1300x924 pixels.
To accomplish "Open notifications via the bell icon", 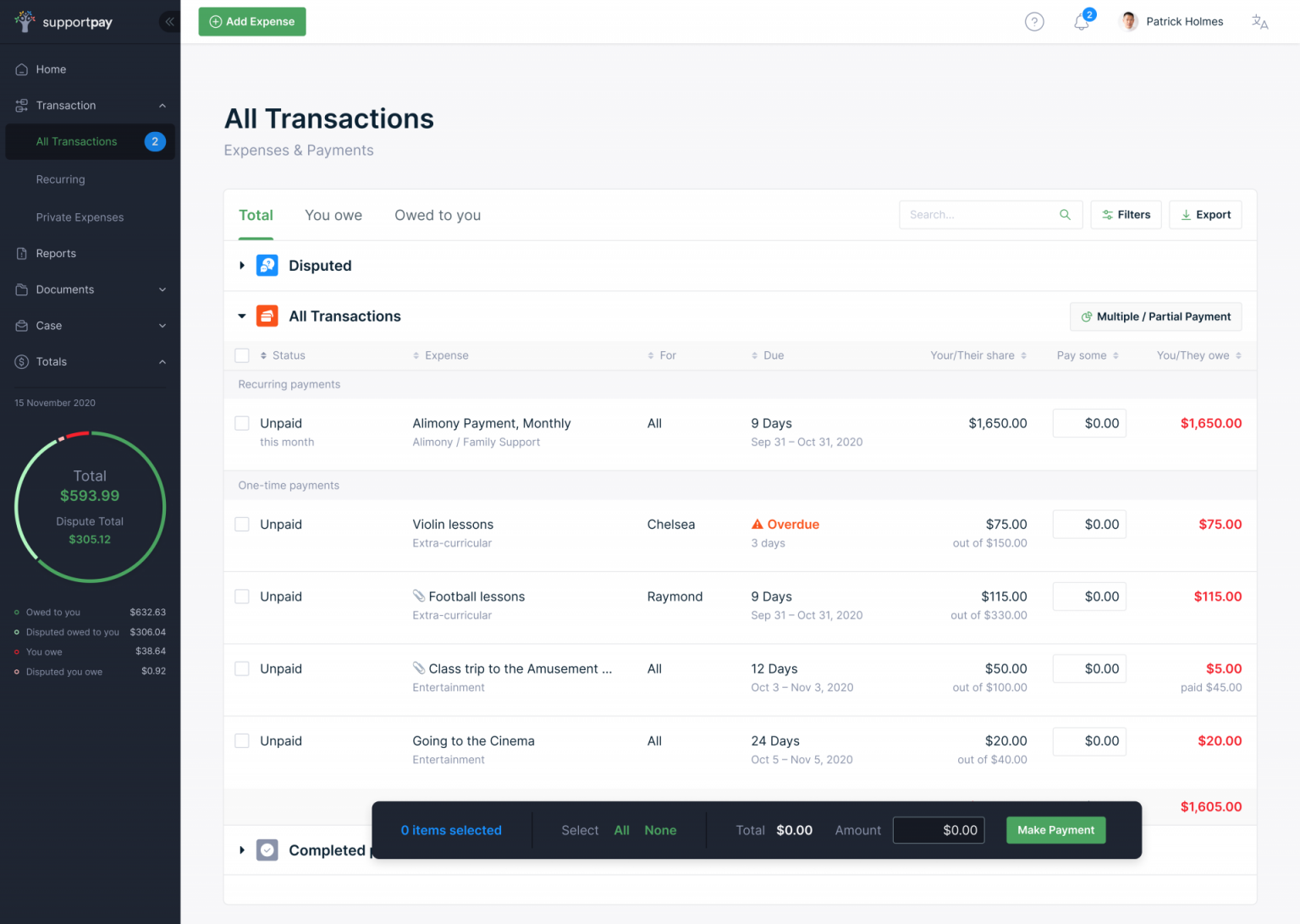I will coord(1081,21).
